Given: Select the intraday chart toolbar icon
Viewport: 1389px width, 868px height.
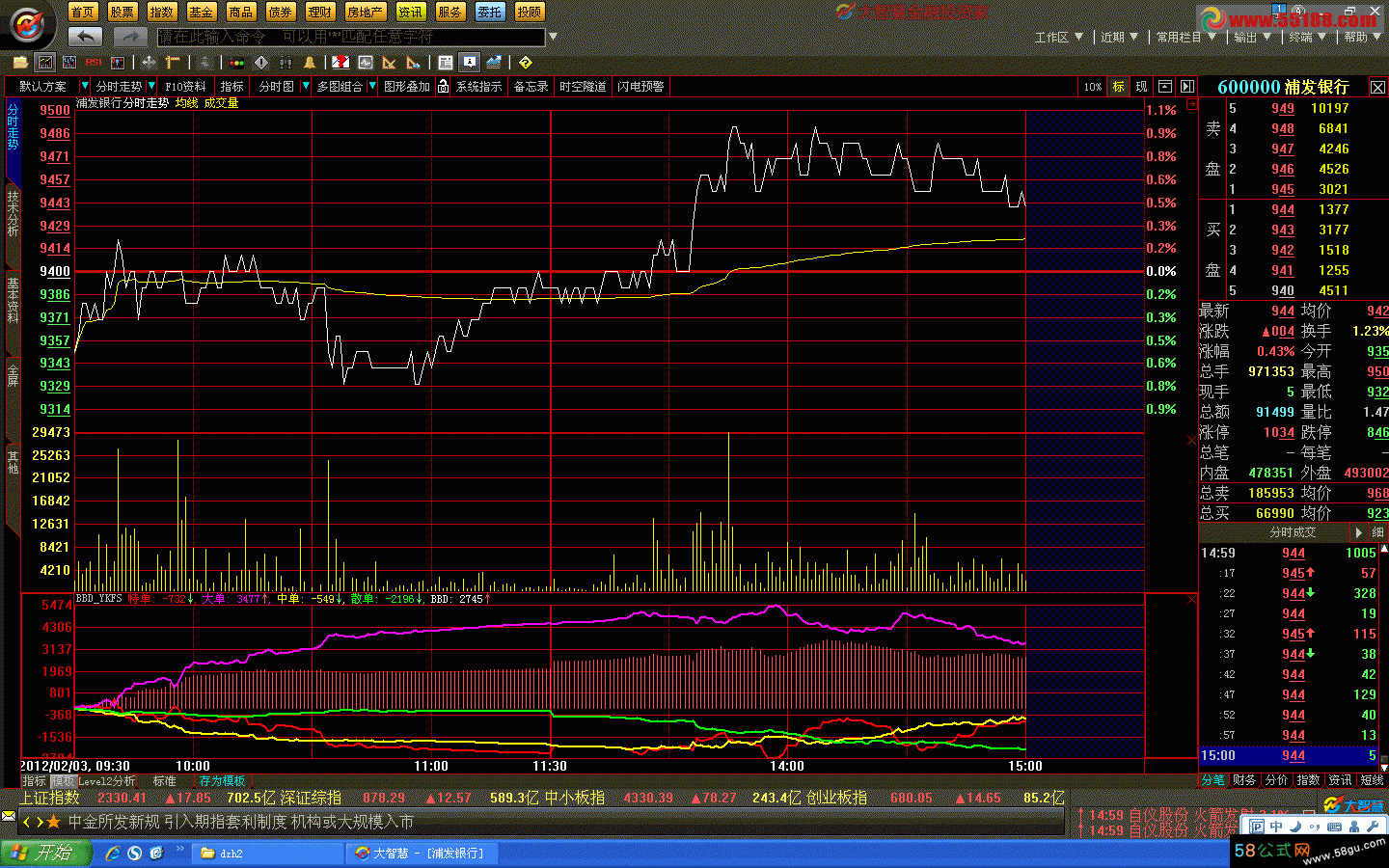Looking at the screenshot, I should click(x=45, y=63).
